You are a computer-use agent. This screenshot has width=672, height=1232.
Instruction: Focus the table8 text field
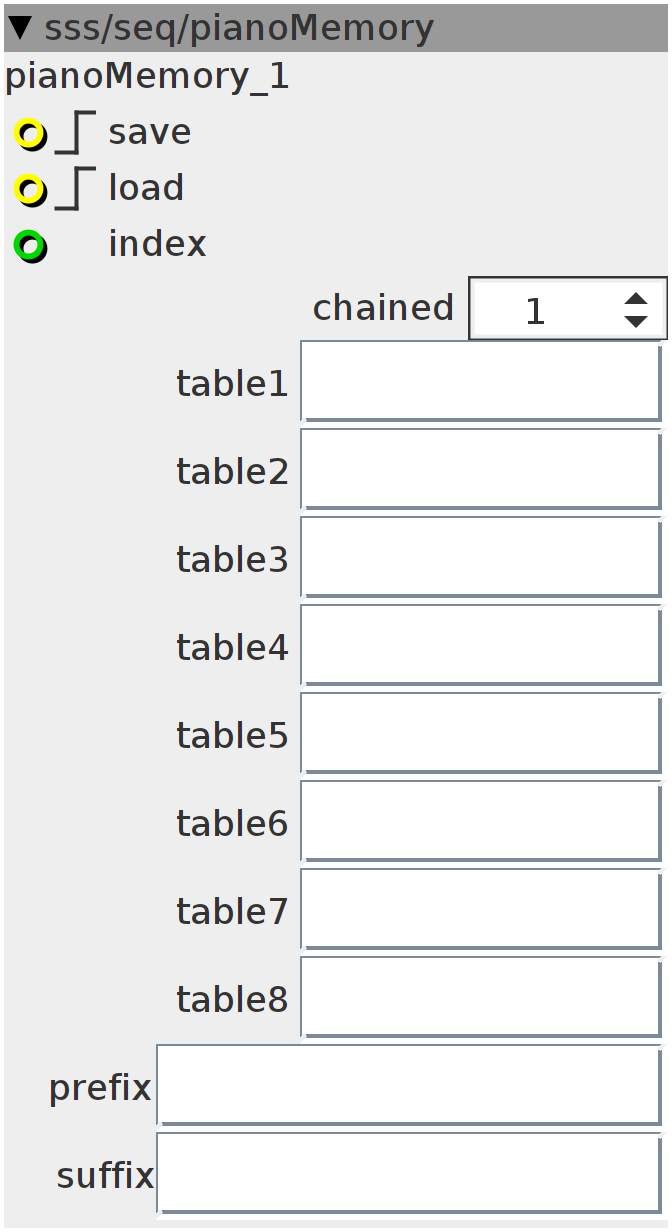(x=481, y=998)
